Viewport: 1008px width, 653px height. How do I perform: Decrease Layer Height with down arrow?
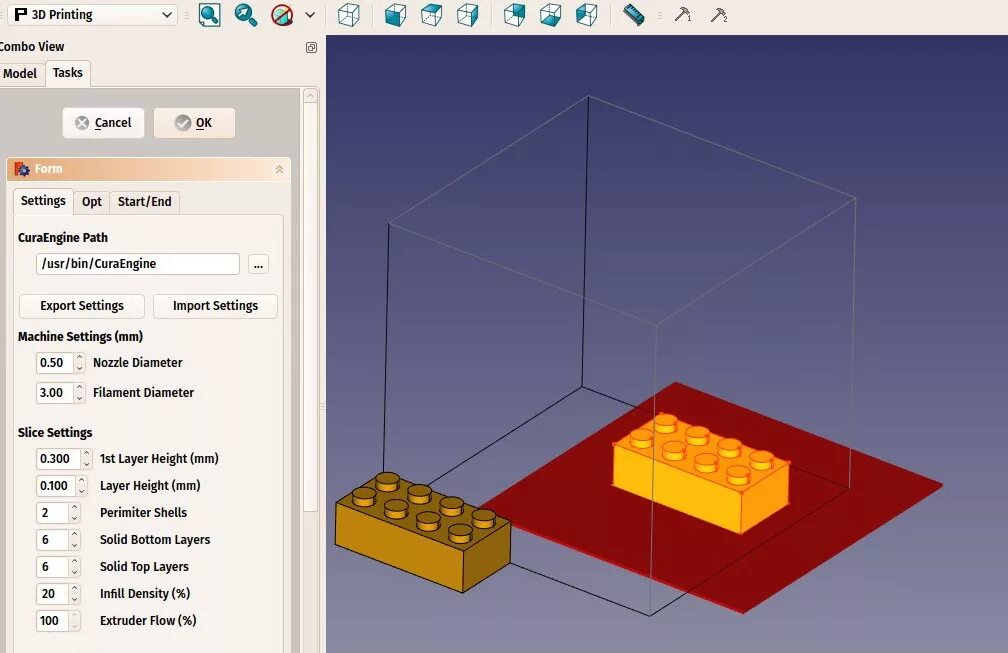coord(82,492)
